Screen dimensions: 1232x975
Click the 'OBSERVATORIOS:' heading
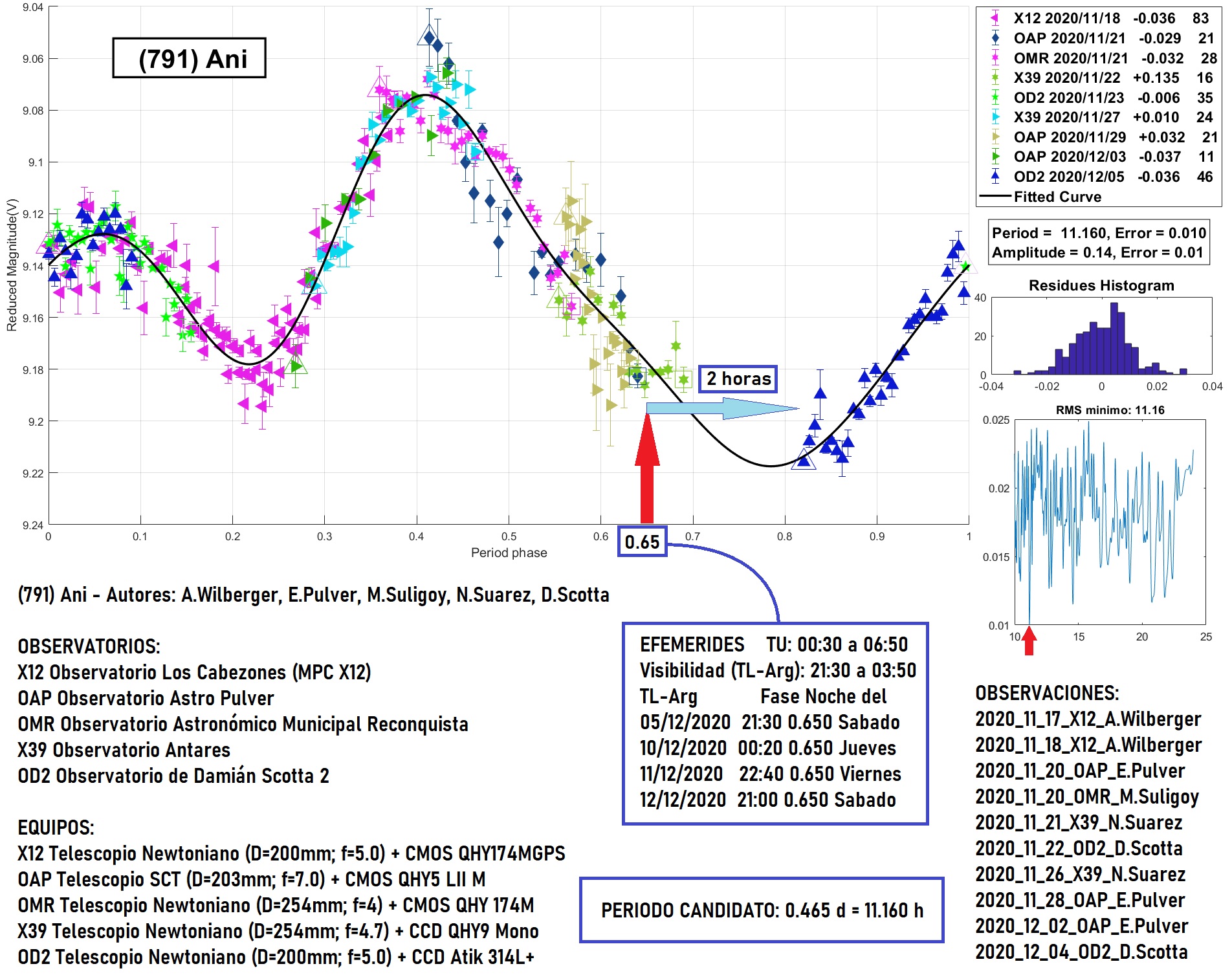coord(89,646)
